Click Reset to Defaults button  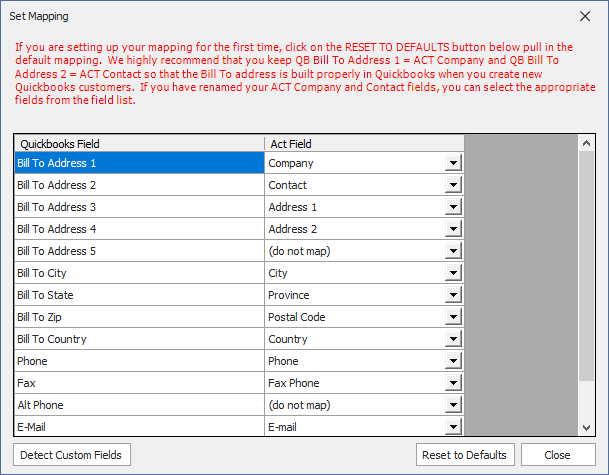[x=465, y=454]
